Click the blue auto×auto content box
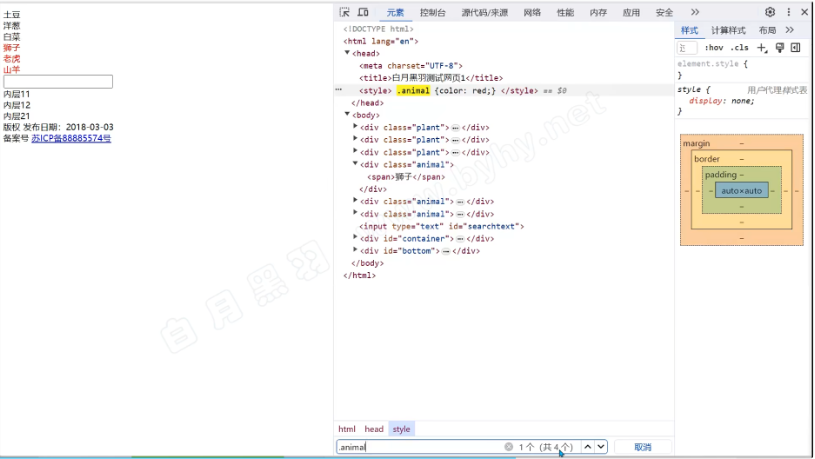 tap(741, 190)
